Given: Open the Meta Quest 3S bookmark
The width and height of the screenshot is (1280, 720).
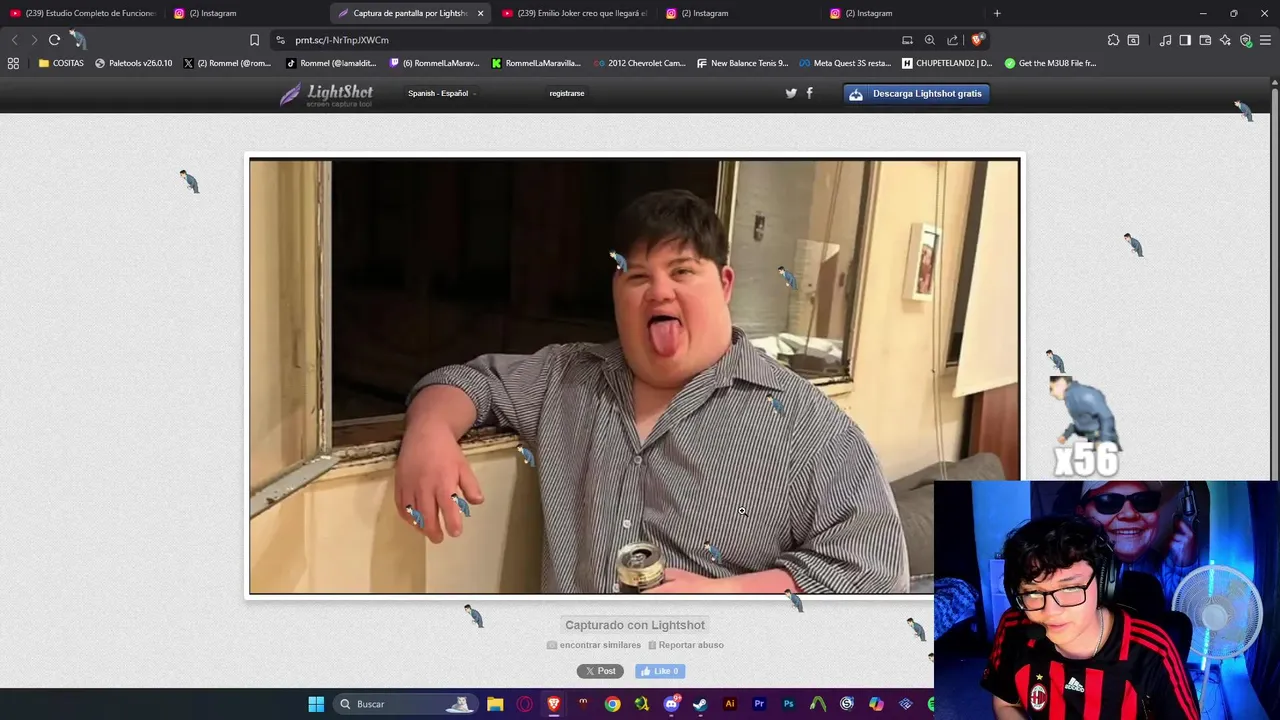Looking at the screenshot, I should pos(845,63).
